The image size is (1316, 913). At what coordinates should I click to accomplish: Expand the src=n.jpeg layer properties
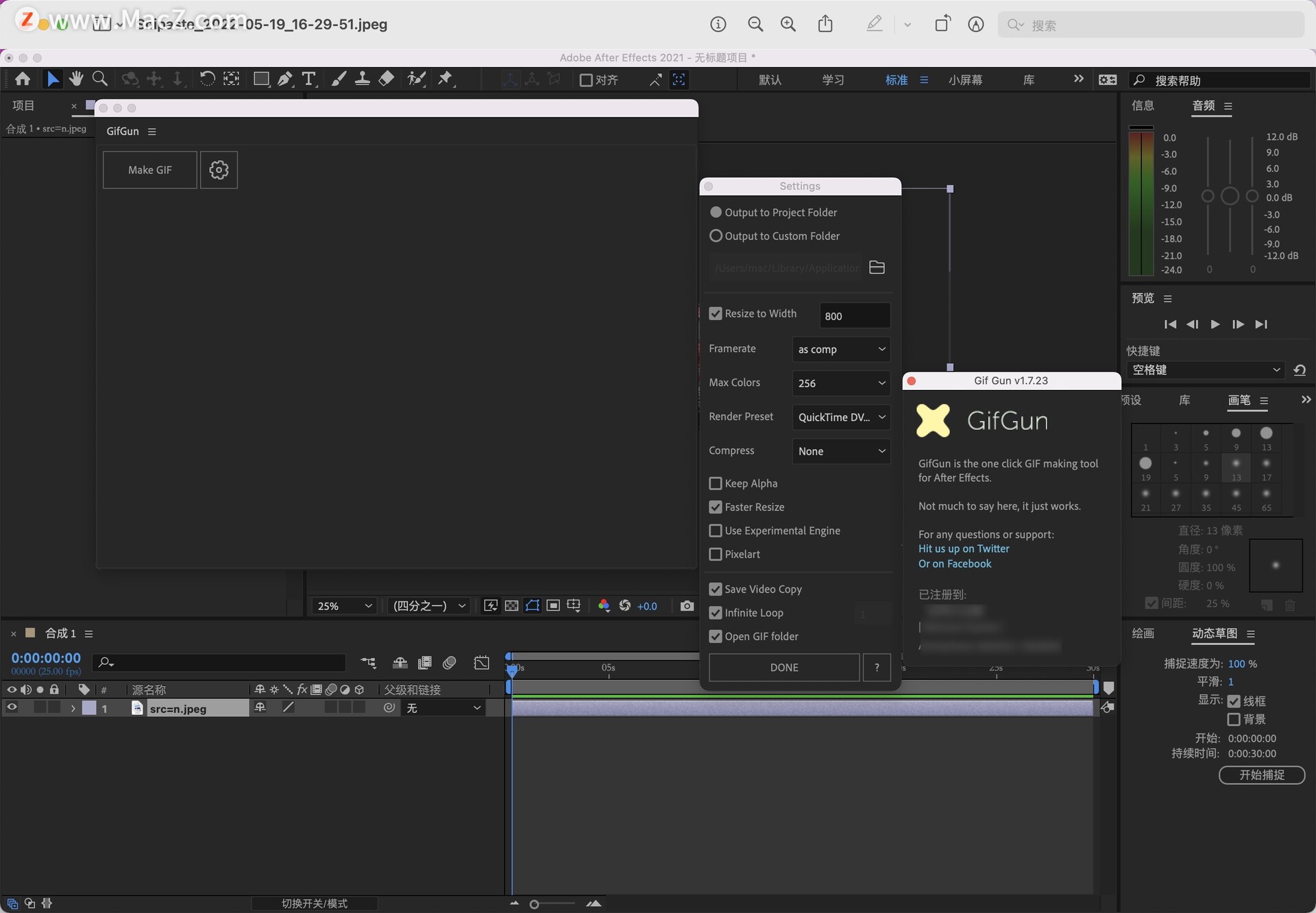[73, 709]
